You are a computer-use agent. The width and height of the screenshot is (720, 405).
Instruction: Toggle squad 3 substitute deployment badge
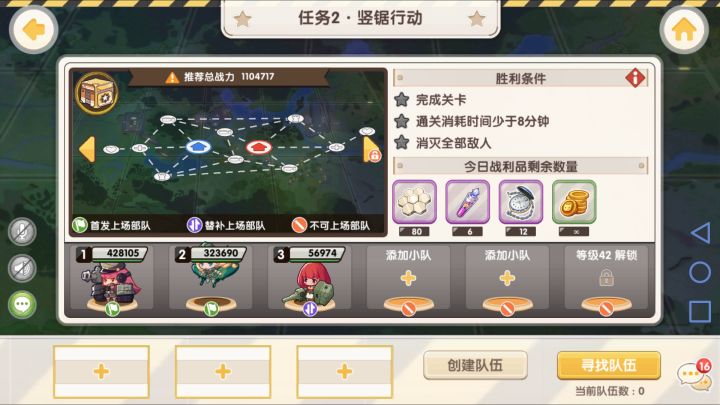pyautogui.click(x=310, y=309)
